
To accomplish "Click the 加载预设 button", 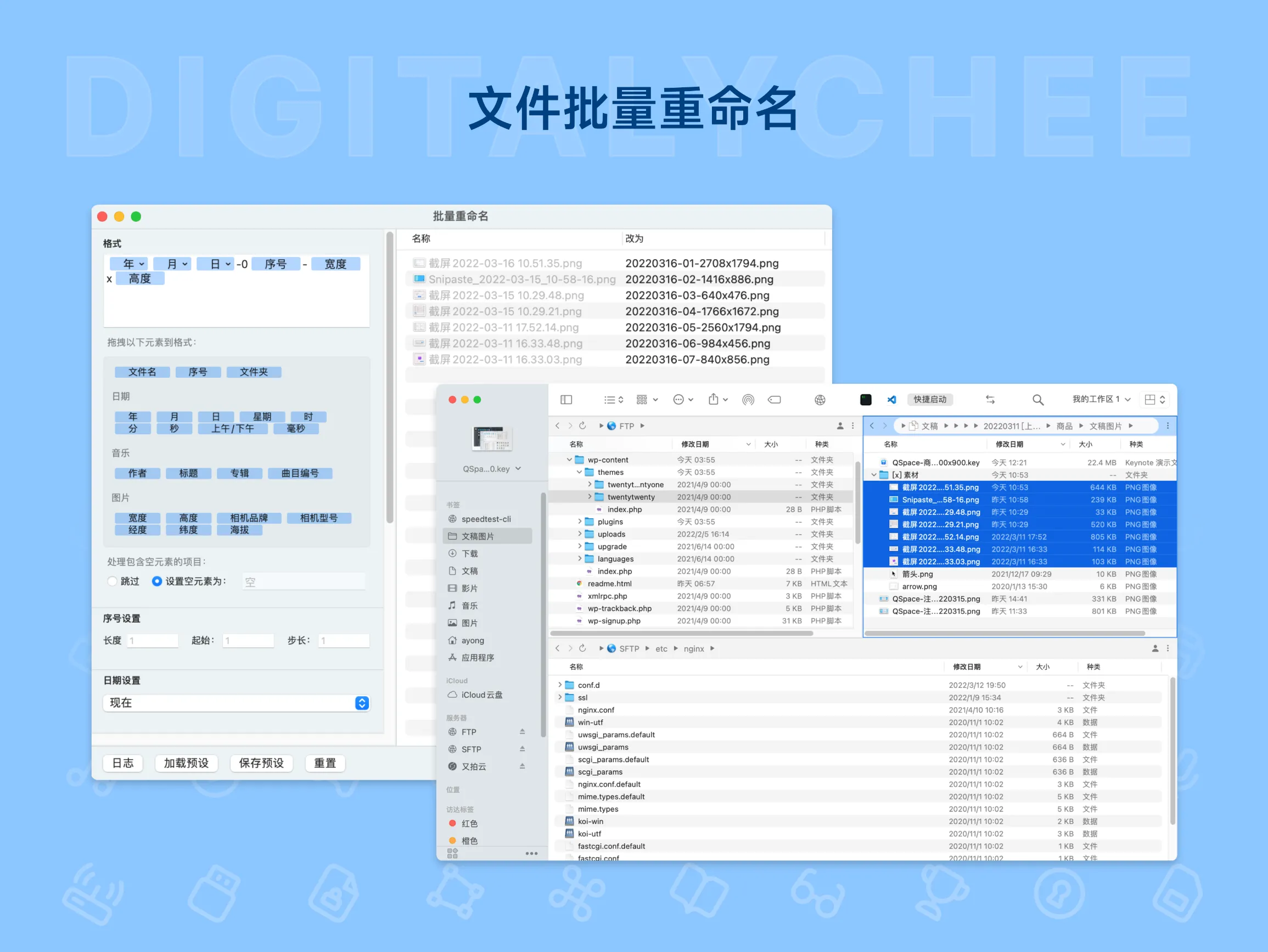I will click(x=186, y=763).
